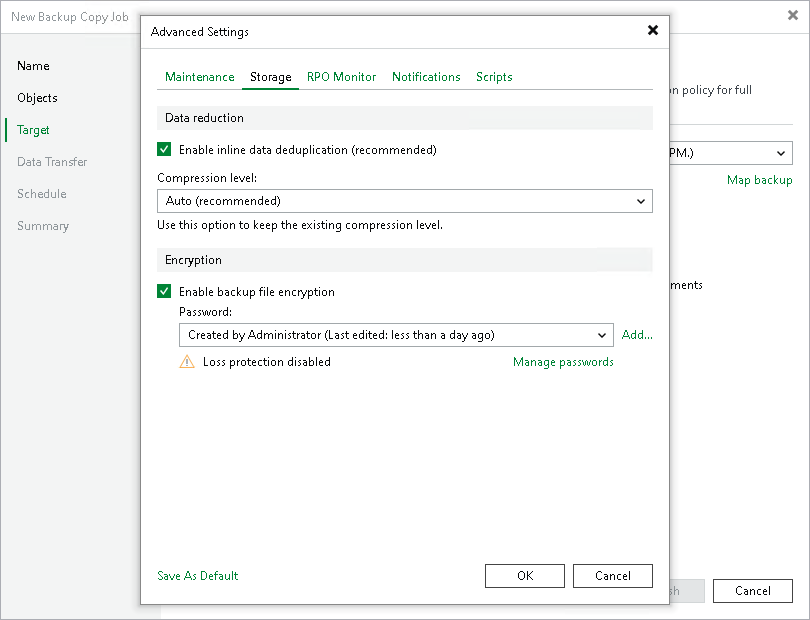Viewport: 810px width, 620px height.
Task: Click the loss protection warning triangle icon
Action: (186, 362)
